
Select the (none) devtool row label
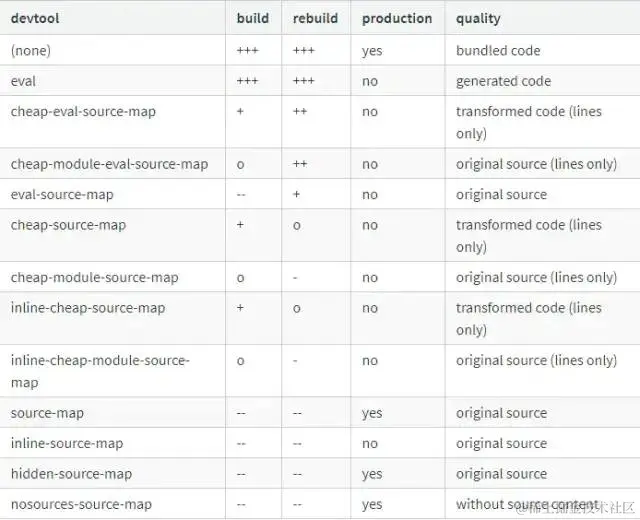tap(31, 51)
